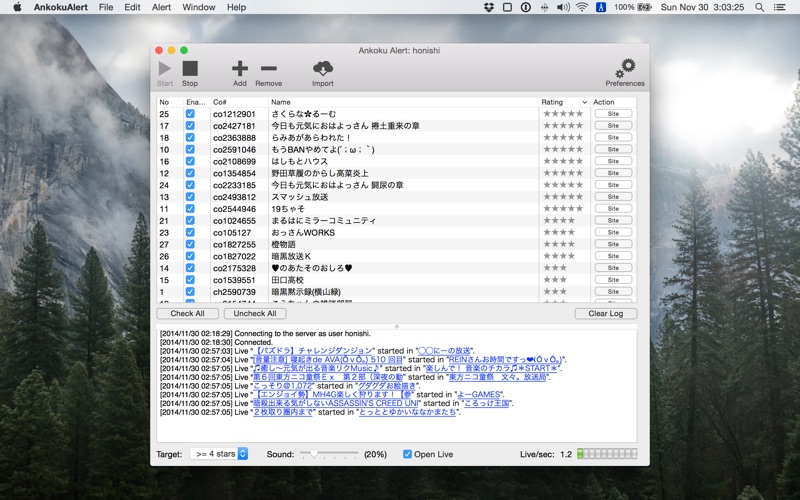Open log link 'よーGAMES'
This screenshot has width=800, height=500.
479,394
